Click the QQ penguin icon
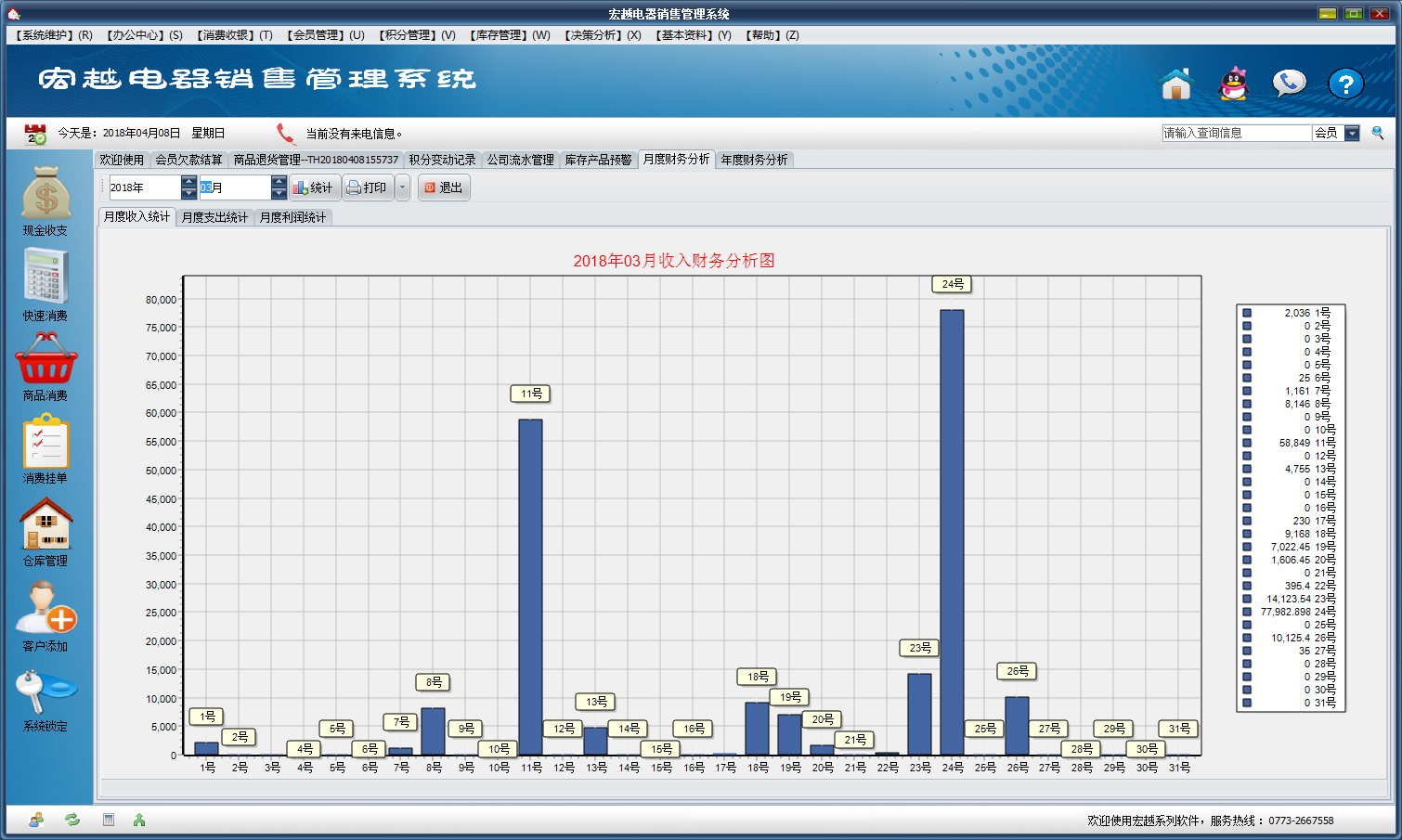Screen dimensions: 1402x840 [x=1233, y=84]
